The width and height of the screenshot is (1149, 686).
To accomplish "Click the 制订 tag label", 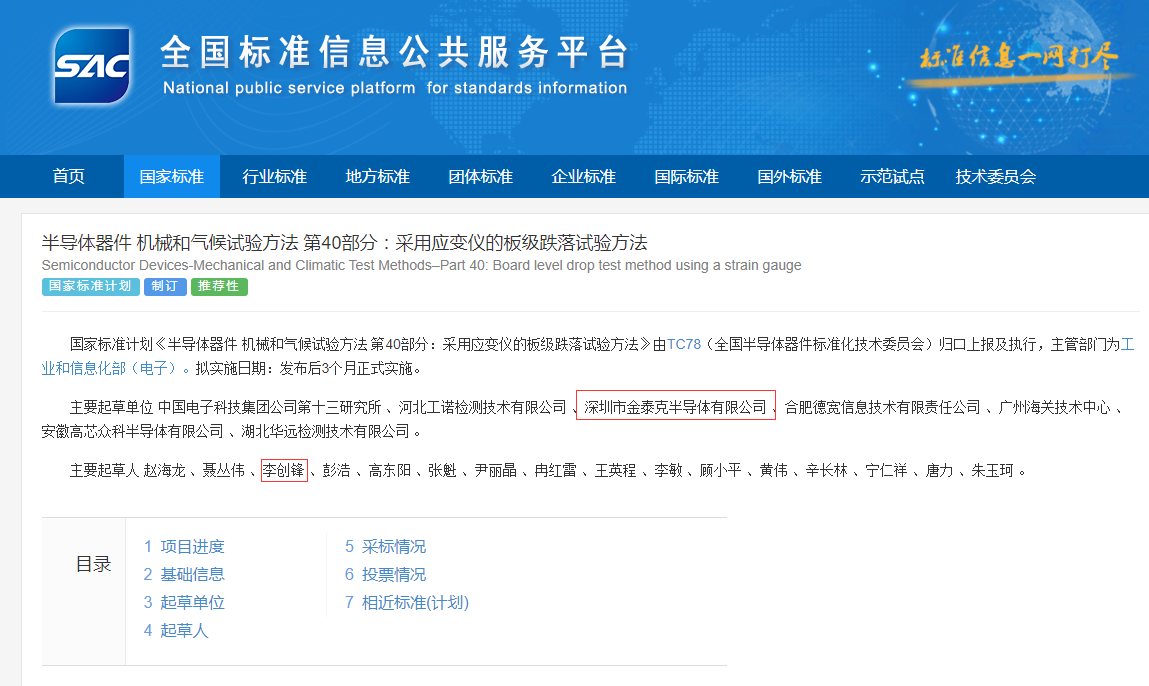I will click(165, 287).
